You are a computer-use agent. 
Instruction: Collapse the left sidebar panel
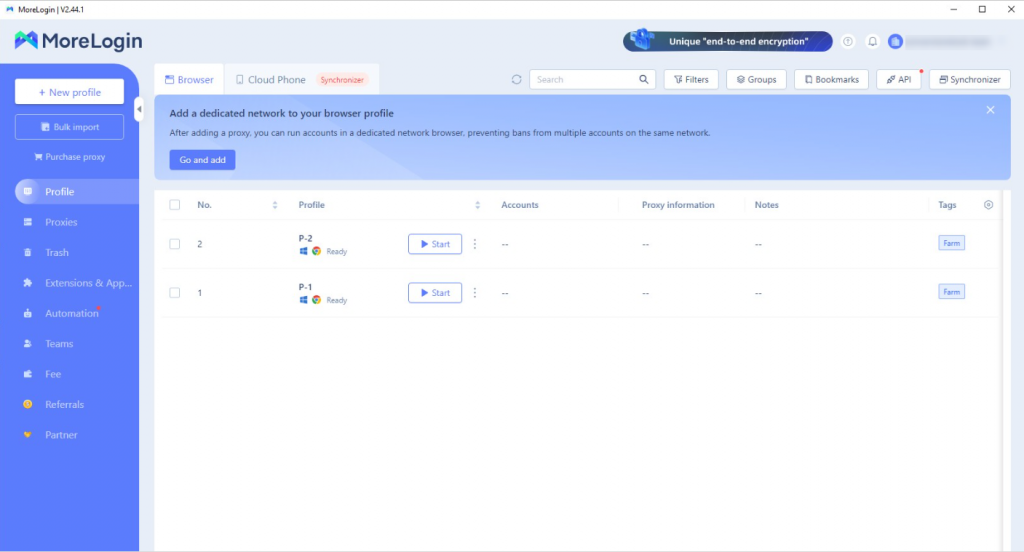[x=139, y=109]
